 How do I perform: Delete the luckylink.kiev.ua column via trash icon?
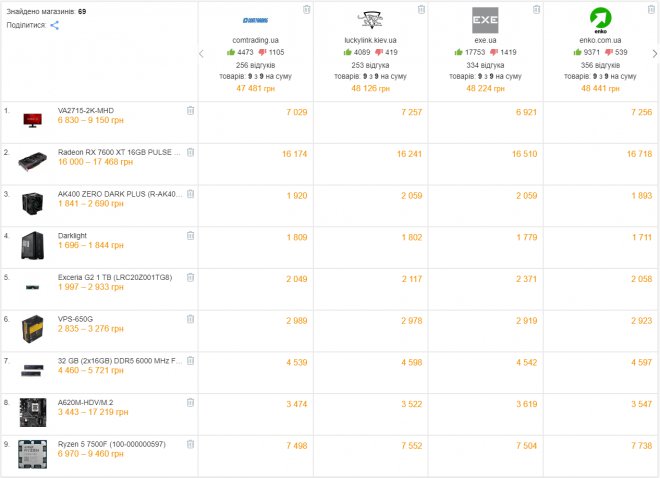(421, 9)
